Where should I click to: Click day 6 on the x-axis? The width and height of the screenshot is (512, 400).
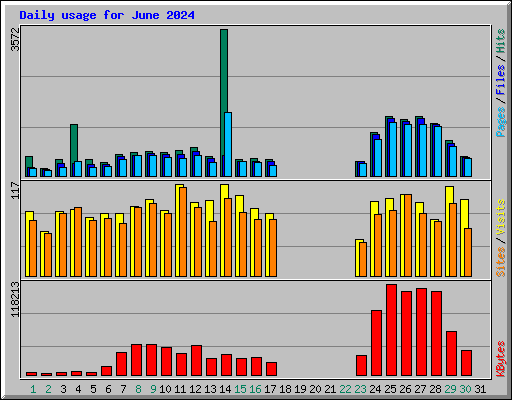point(108,389)
